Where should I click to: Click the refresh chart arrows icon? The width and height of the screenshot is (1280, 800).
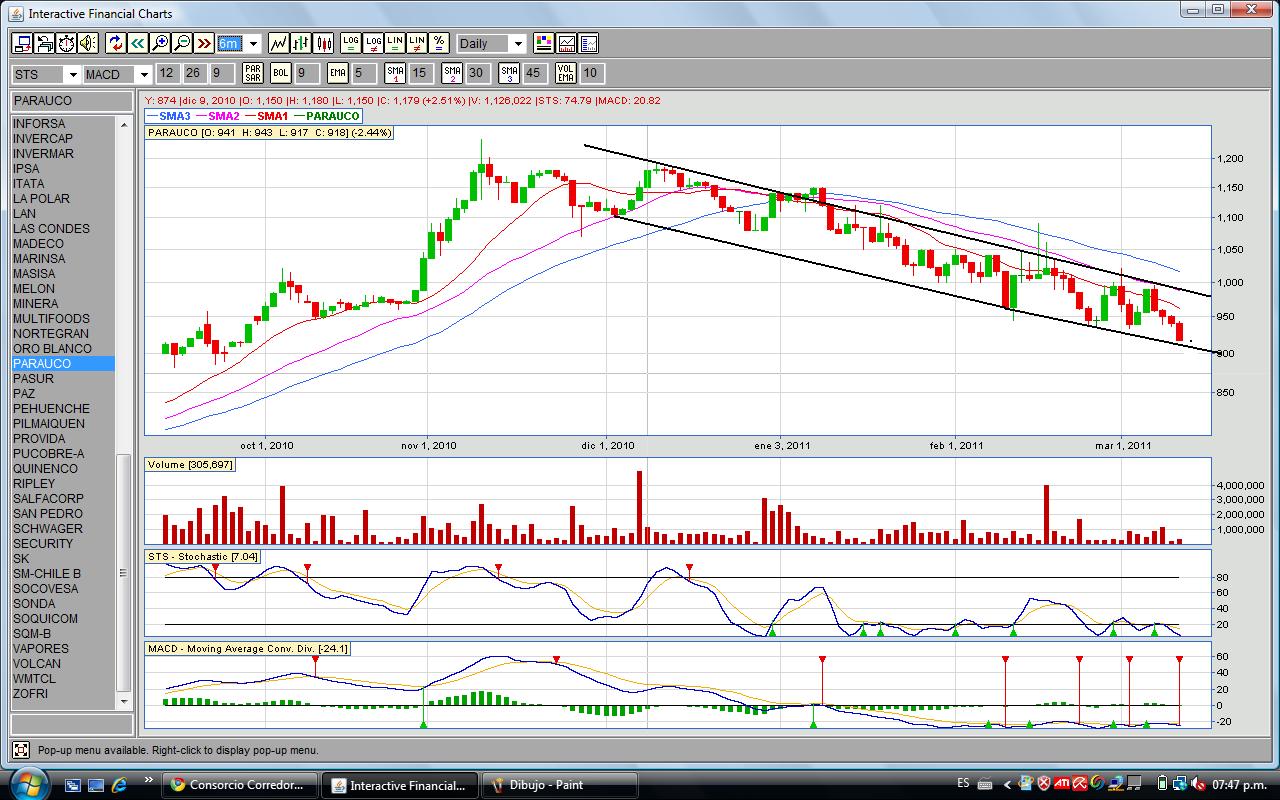point(115,43)
